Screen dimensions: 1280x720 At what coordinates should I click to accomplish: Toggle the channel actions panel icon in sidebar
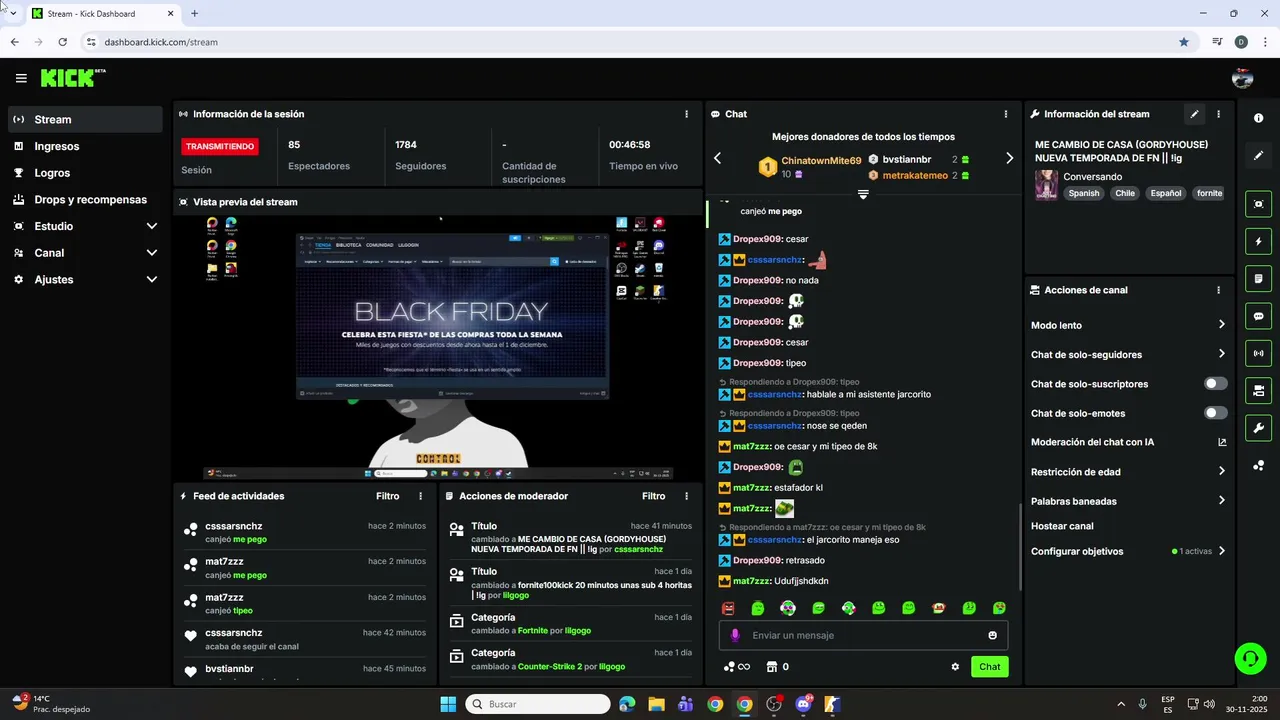[x=1258, y=390]
